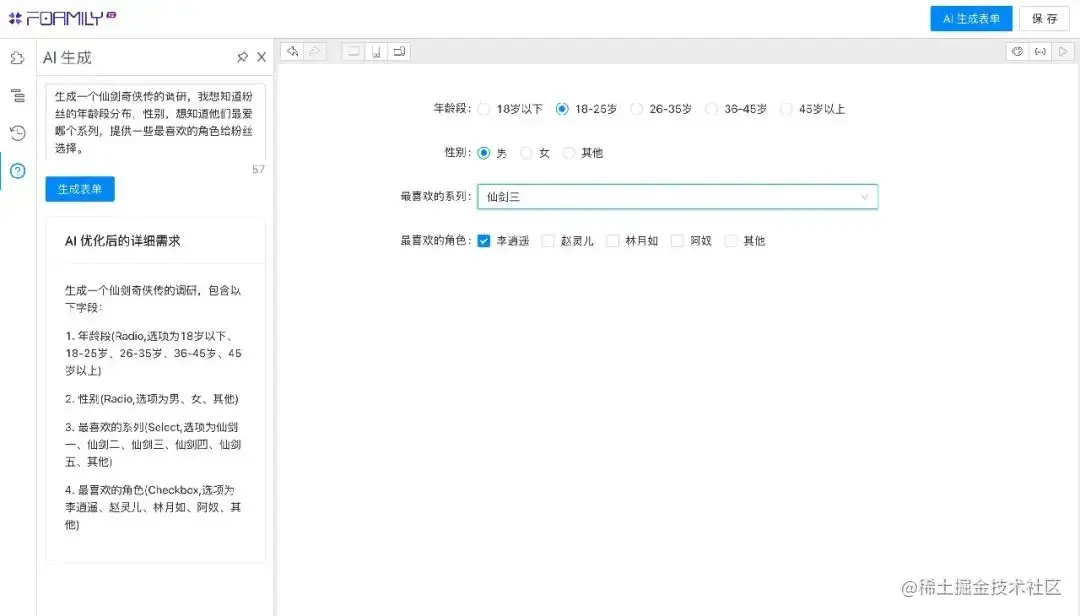Click the 保存 button
The image size is (1080, 616).
click(1044, 19)
